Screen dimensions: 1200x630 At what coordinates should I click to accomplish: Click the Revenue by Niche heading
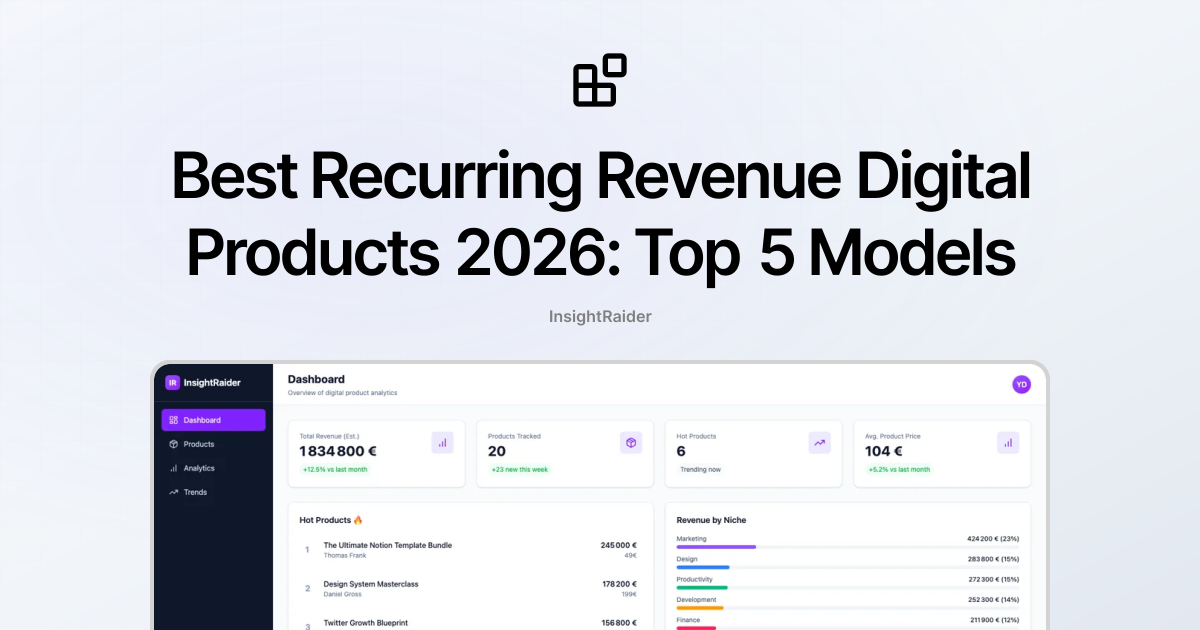click(x=711, y=520)
